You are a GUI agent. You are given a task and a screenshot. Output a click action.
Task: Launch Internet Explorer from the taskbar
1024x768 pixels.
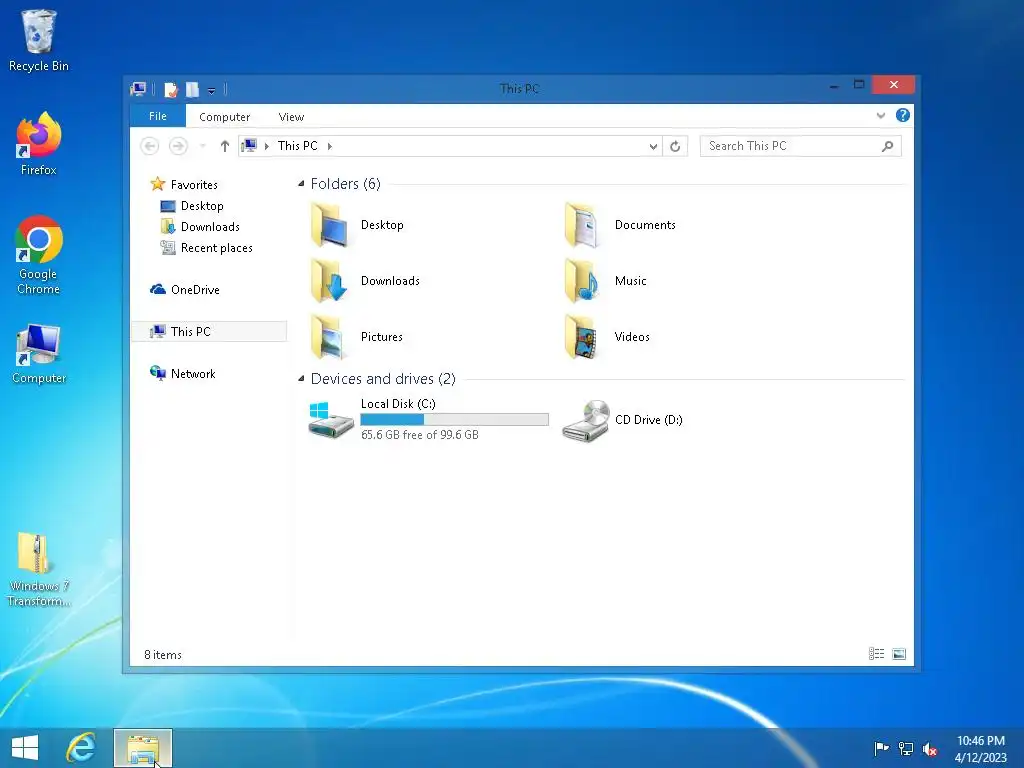tap(81, 748)
